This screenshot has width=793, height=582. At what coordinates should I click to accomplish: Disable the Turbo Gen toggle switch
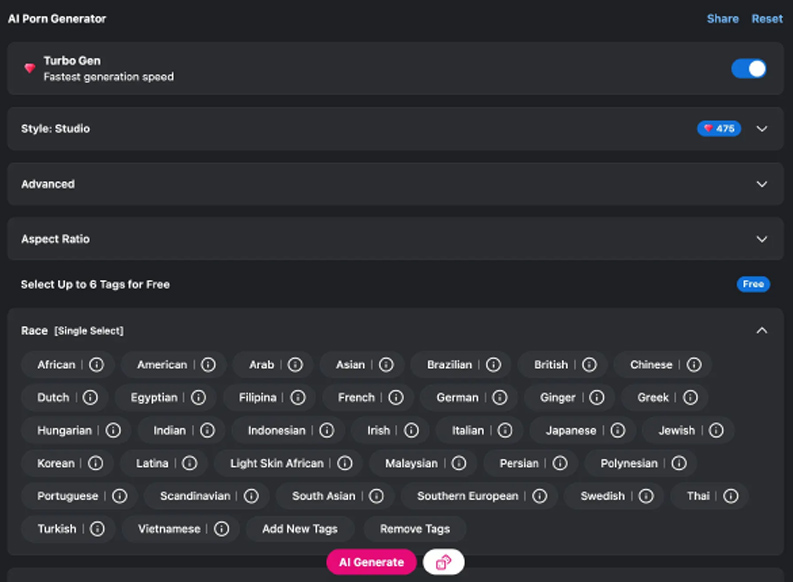[x=748, y=69]
